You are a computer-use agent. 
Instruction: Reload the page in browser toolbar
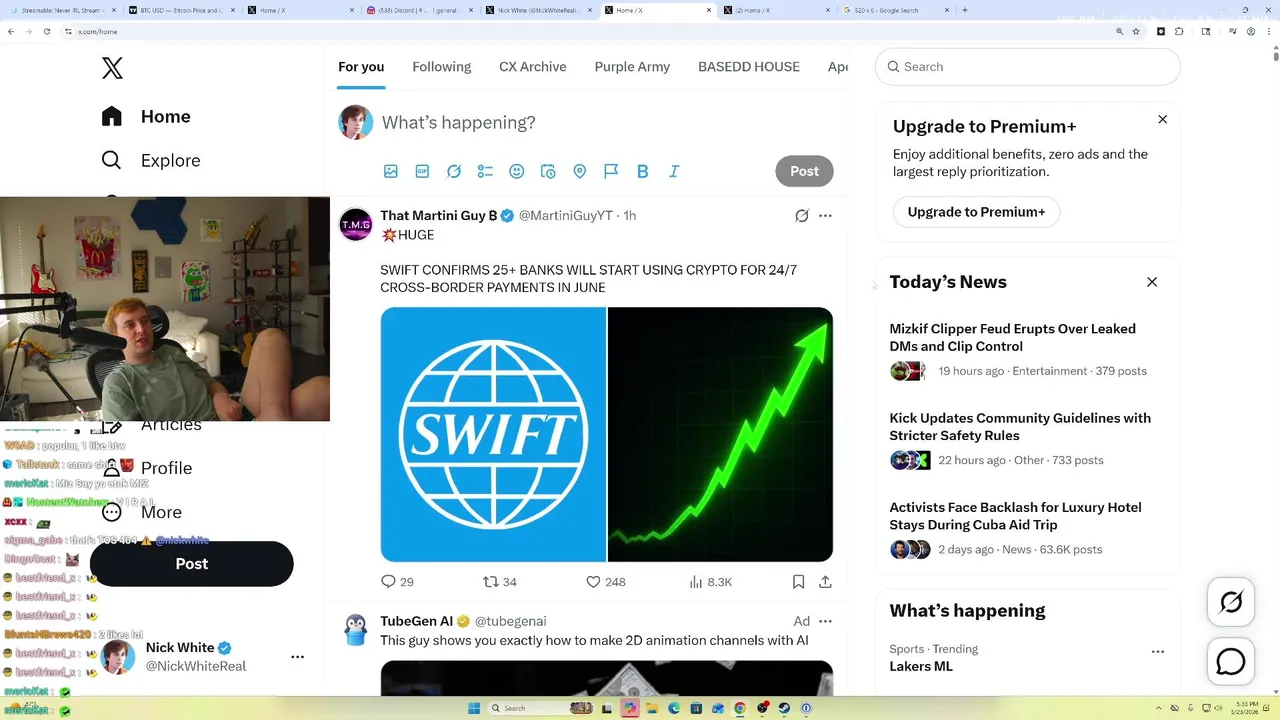point(46,31)
